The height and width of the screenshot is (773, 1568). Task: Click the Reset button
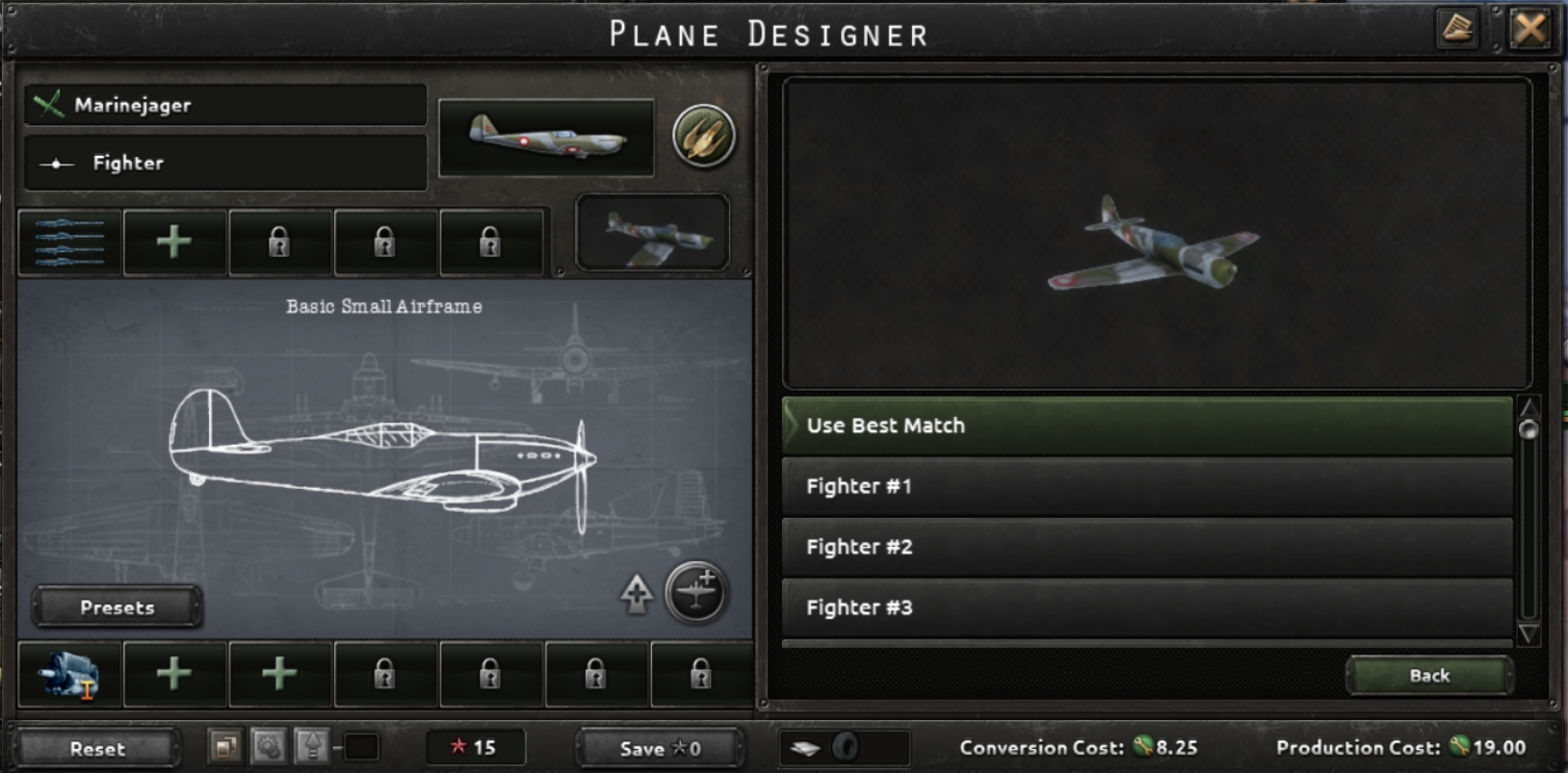(97, 748)
